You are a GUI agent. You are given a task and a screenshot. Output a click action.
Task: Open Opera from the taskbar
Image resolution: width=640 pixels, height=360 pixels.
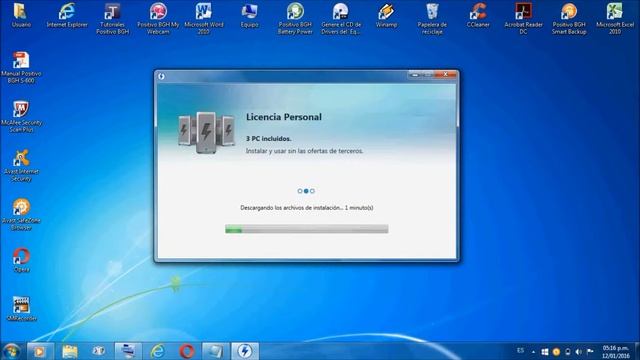(187, 351)
